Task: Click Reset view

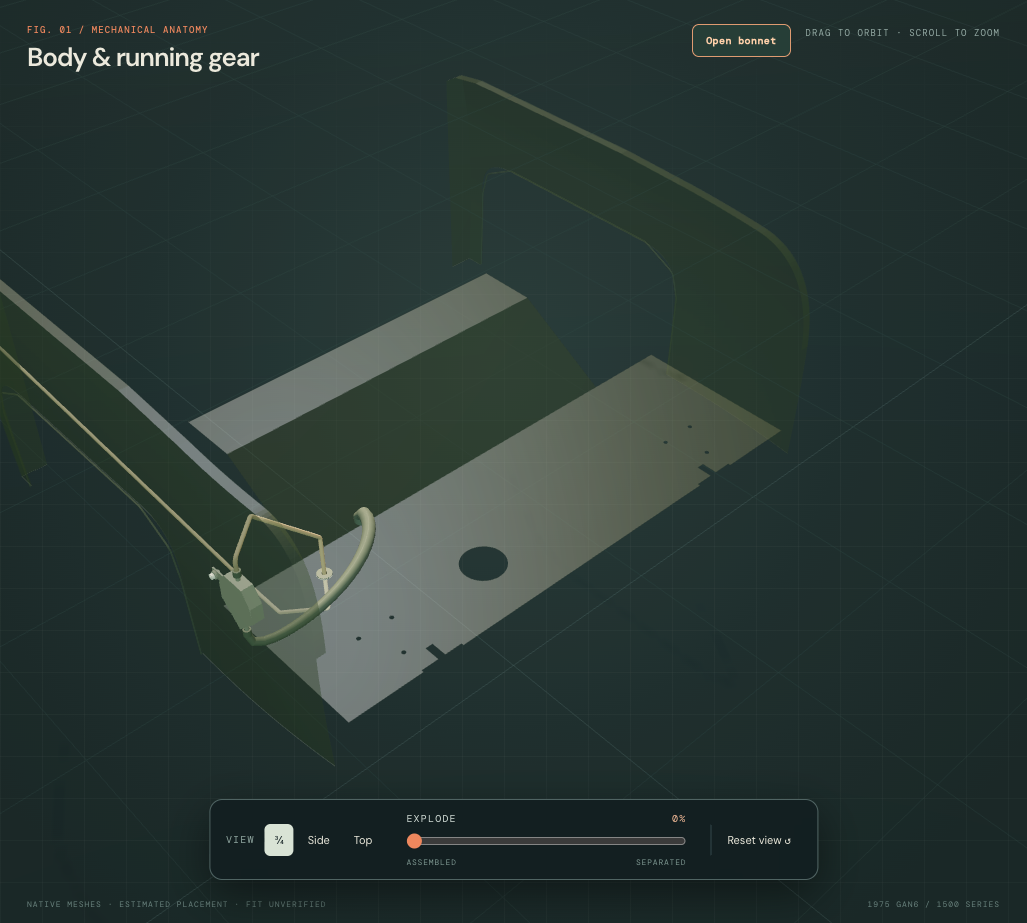Action: click(758, 840)
